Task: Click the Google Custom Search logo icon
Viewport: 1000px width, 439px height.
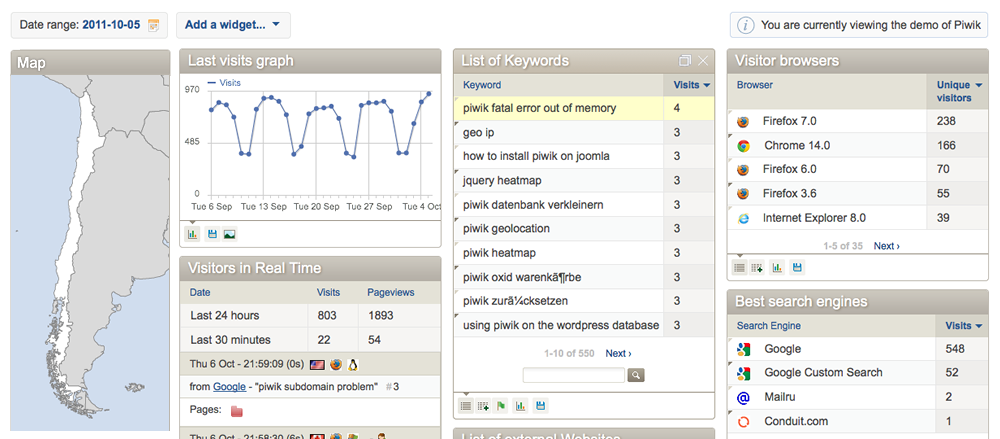Action: coord(743,373)
